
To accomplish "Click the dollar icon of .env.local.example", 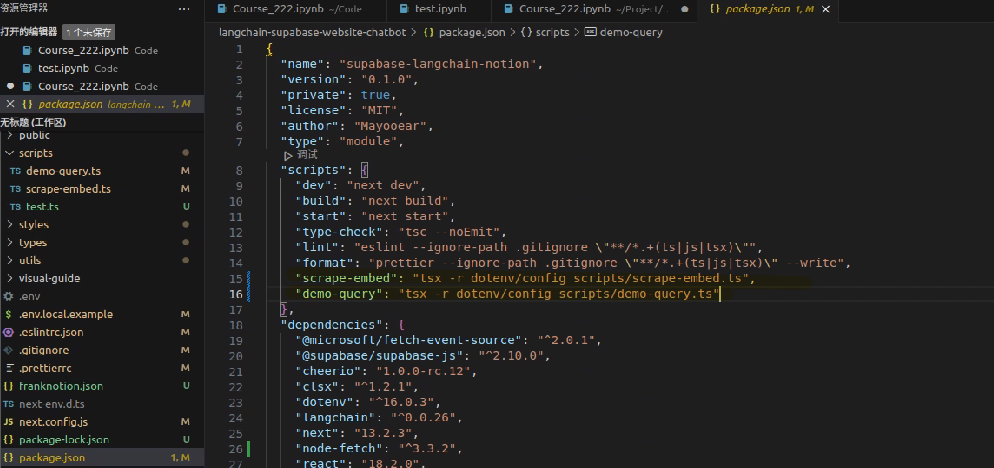I will [x=9, y=314].
